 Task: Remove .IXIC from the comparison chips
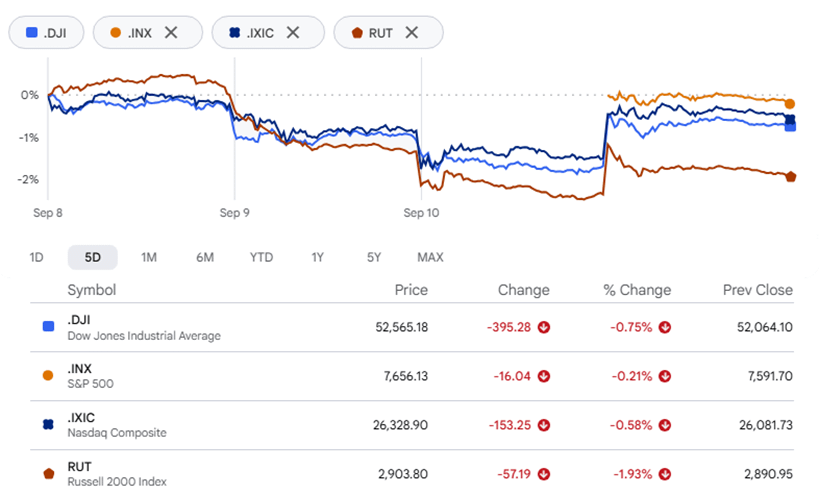293,33
